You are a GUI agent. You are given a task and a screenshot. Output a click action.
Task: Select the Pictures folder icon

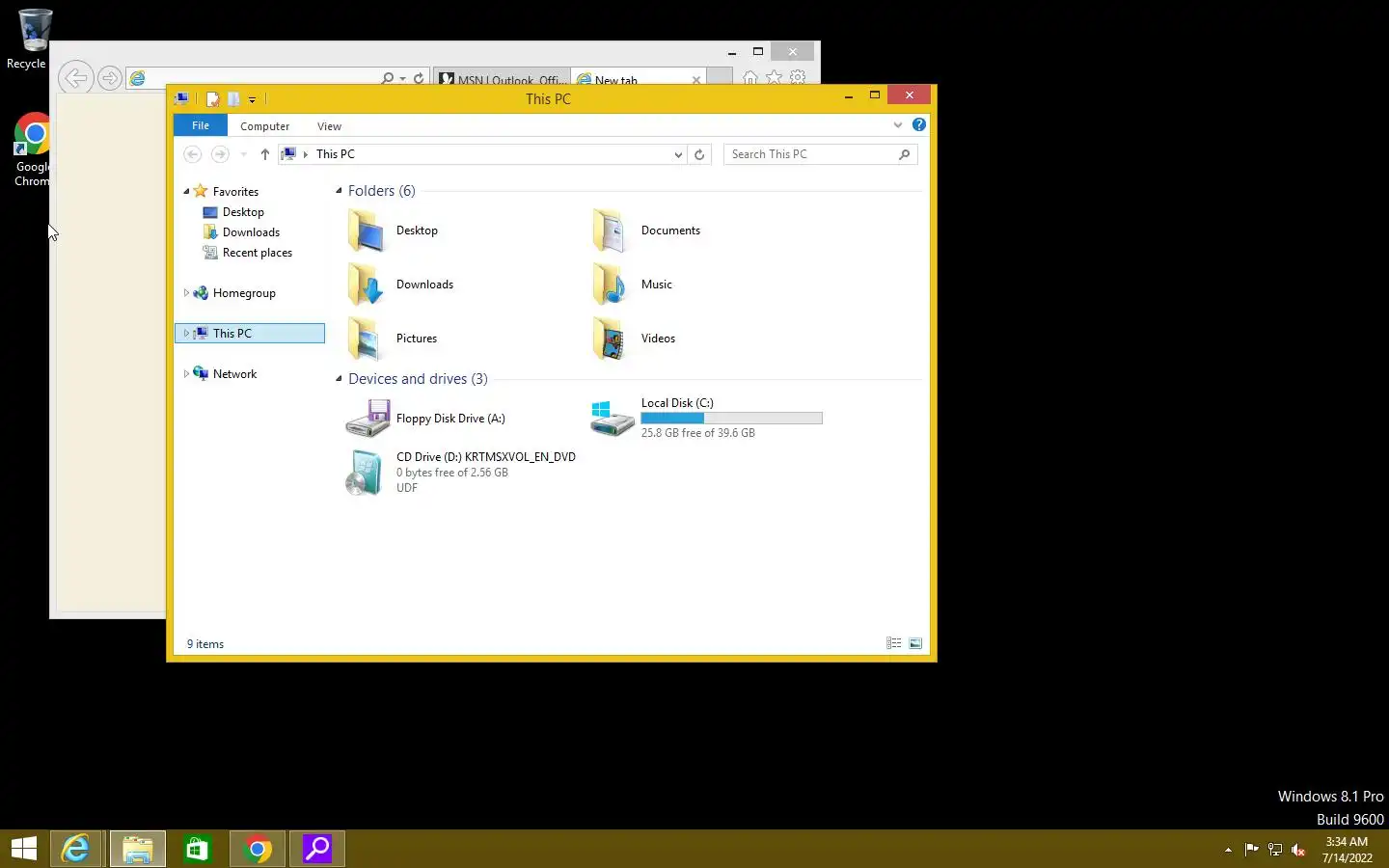tap(366, 339)
